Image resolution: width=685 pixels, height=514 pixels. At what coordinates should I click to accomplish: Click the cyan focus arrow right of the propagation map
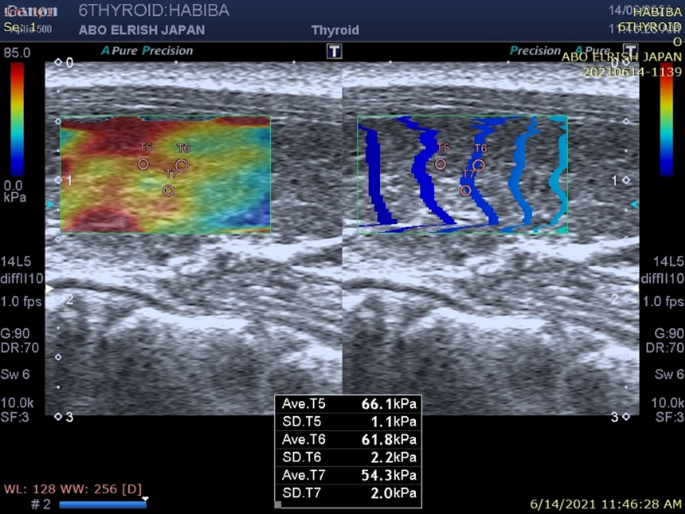tap(635, 204)
